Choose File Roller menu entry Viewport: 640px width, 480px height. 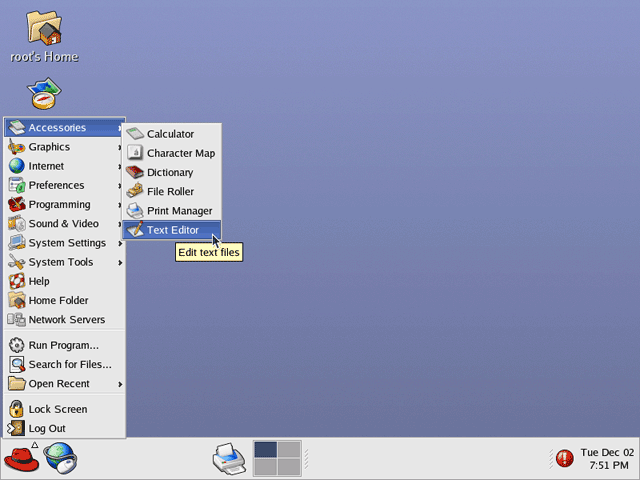(172, 191)
